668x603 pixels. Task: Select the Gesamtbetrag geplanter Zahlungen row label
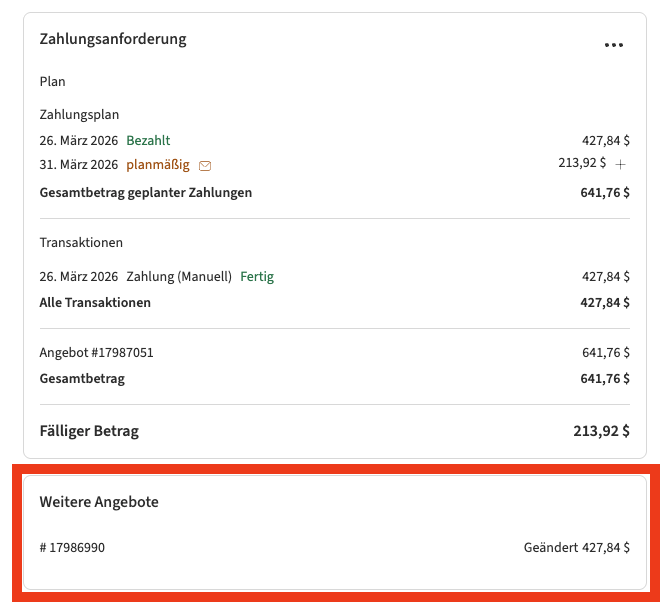coord(146,192)
